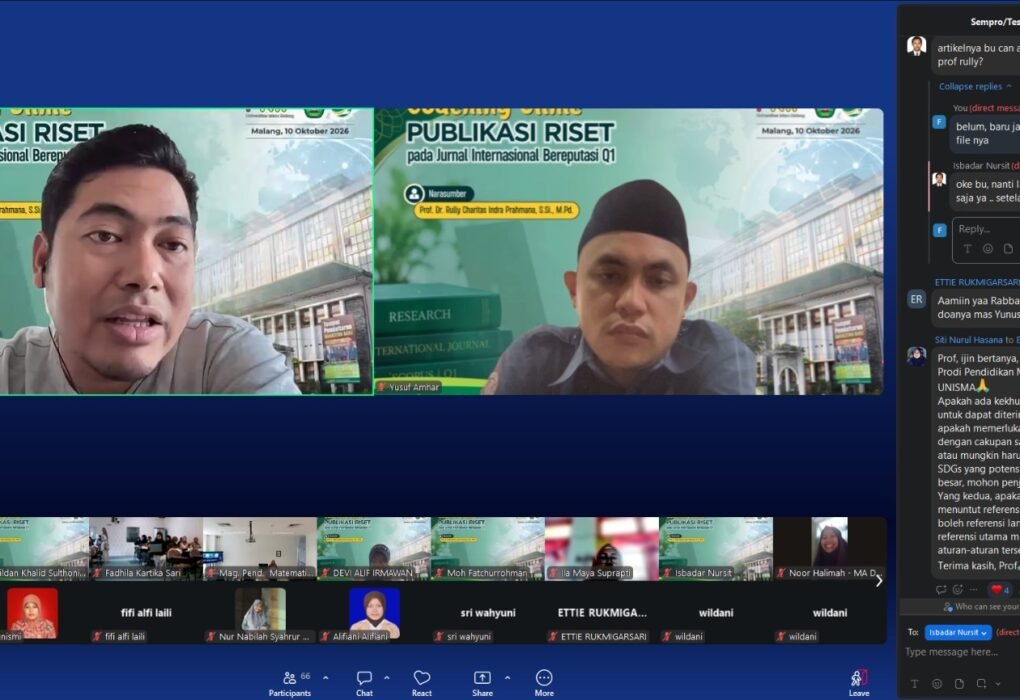1020x700 pixels.
Task: Reply in thread on Siti Nurul Hasana's message
Action: tap(941, 589)
